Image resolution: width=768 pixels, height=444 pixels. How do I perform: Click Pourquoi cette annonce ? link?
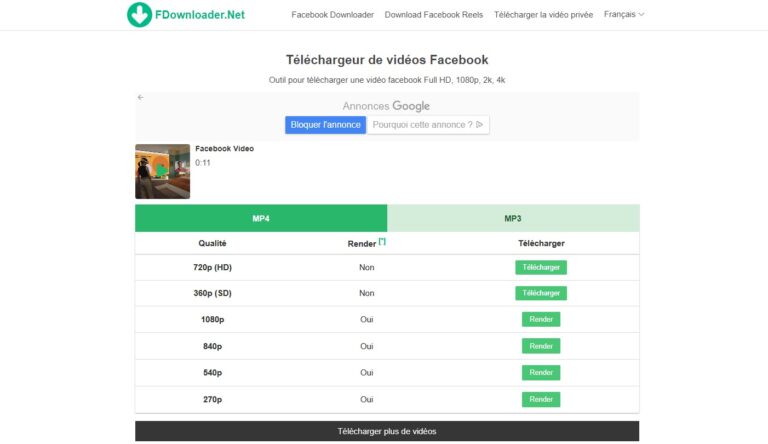pos(428,124)
